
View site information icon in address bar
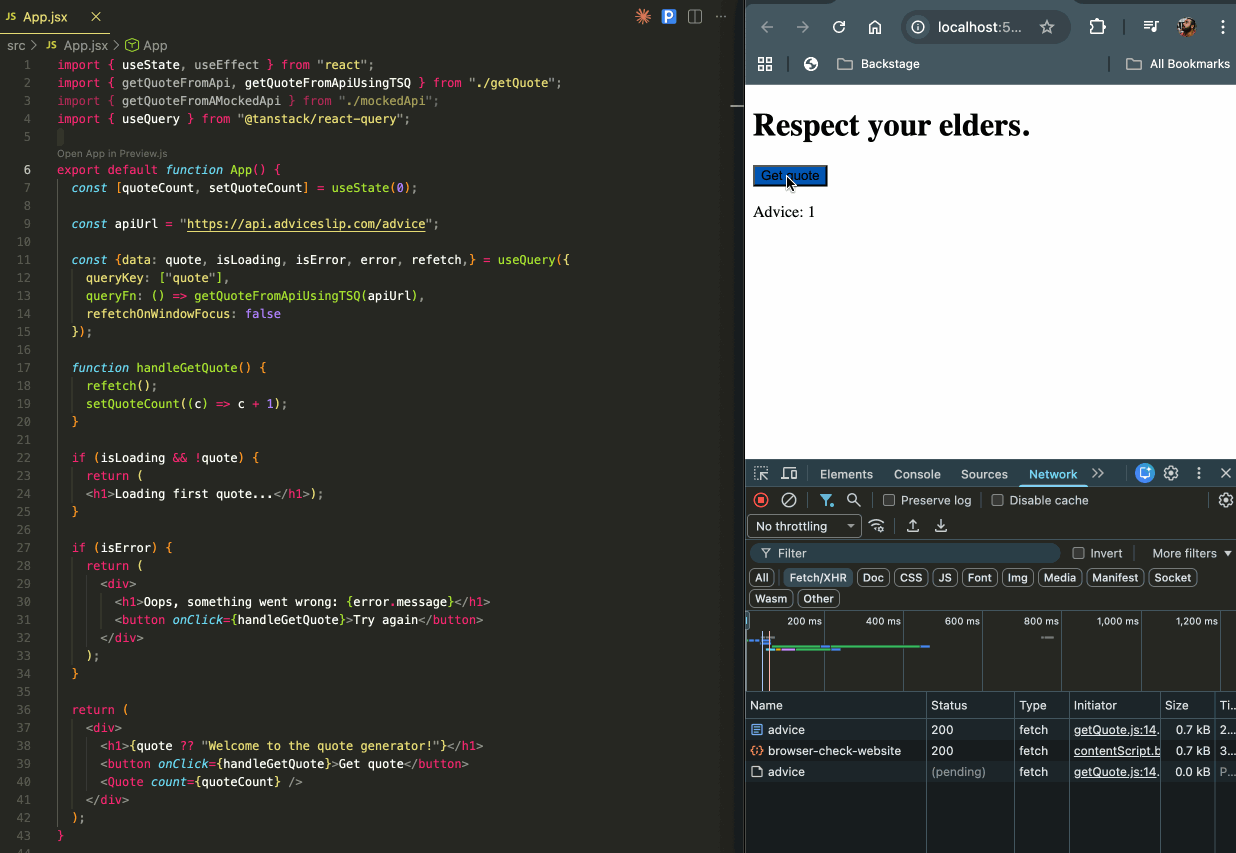coord(918,27)
